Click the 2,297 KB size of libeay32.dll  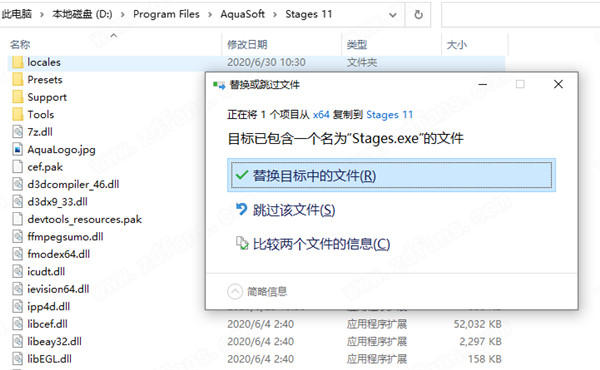(x=480, y=341)
